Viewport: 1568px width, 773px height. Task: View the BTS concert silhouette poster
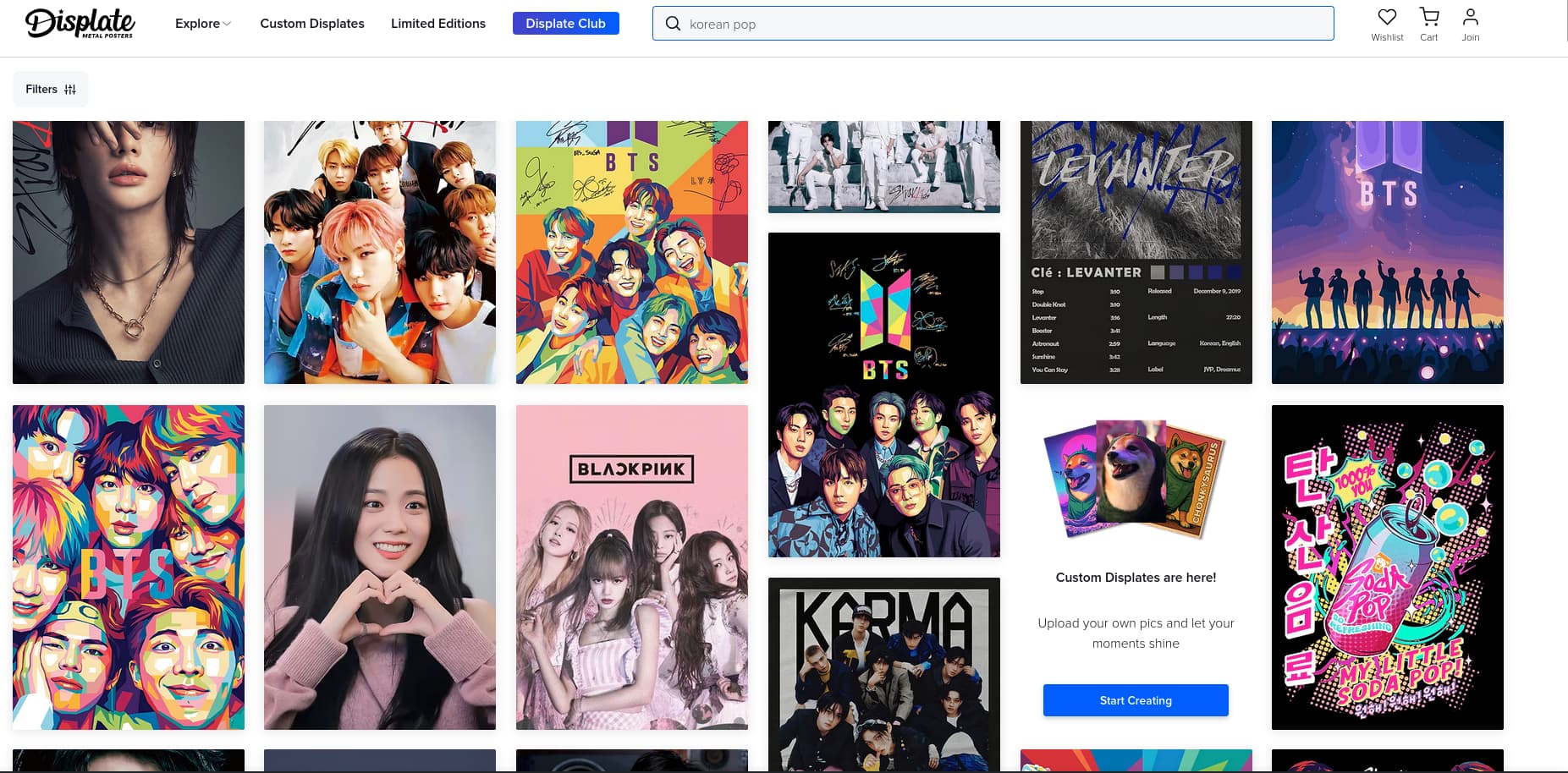click(x=1387, y=252)
